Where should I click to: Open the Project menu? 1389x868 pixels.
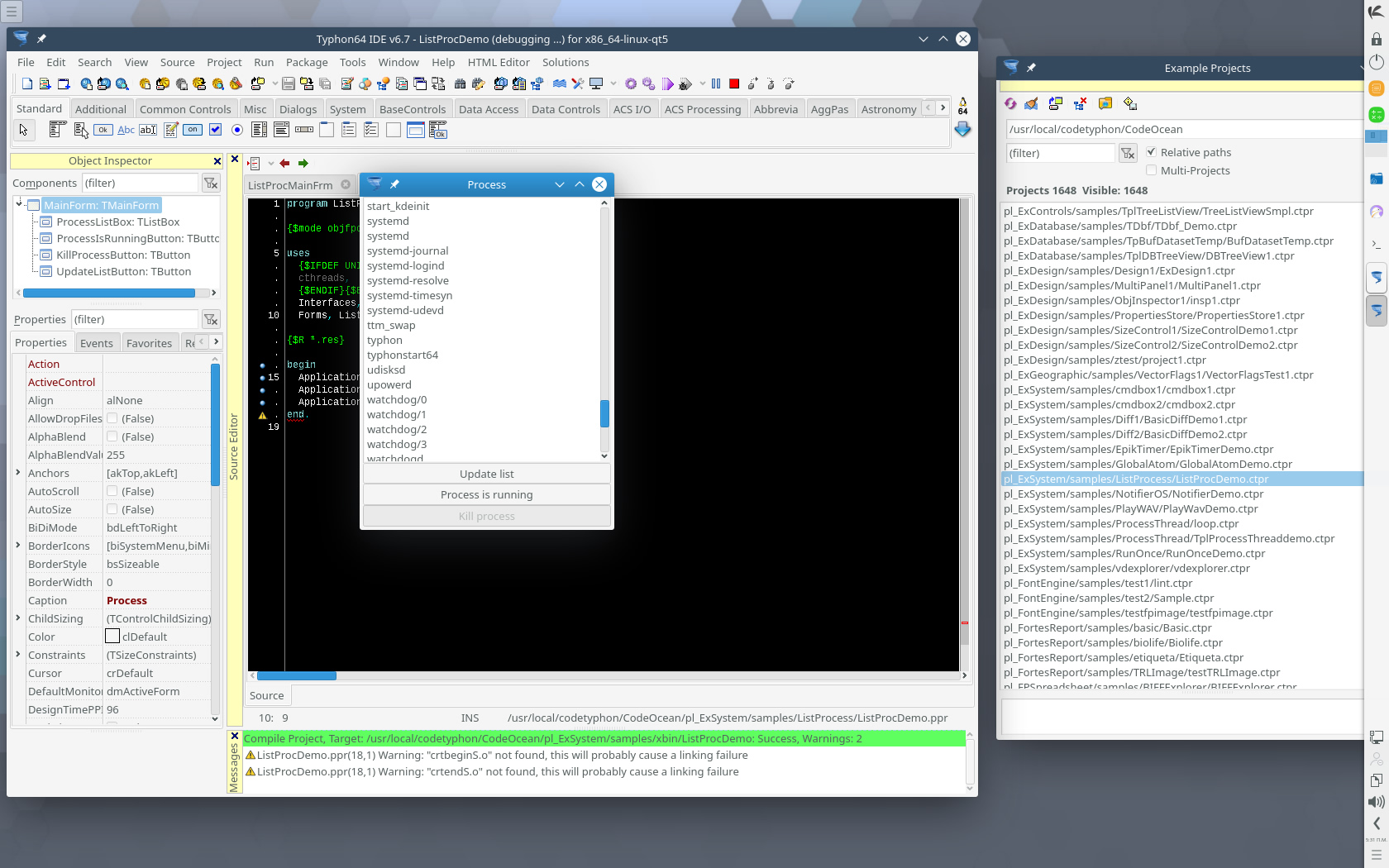point(224,62)
